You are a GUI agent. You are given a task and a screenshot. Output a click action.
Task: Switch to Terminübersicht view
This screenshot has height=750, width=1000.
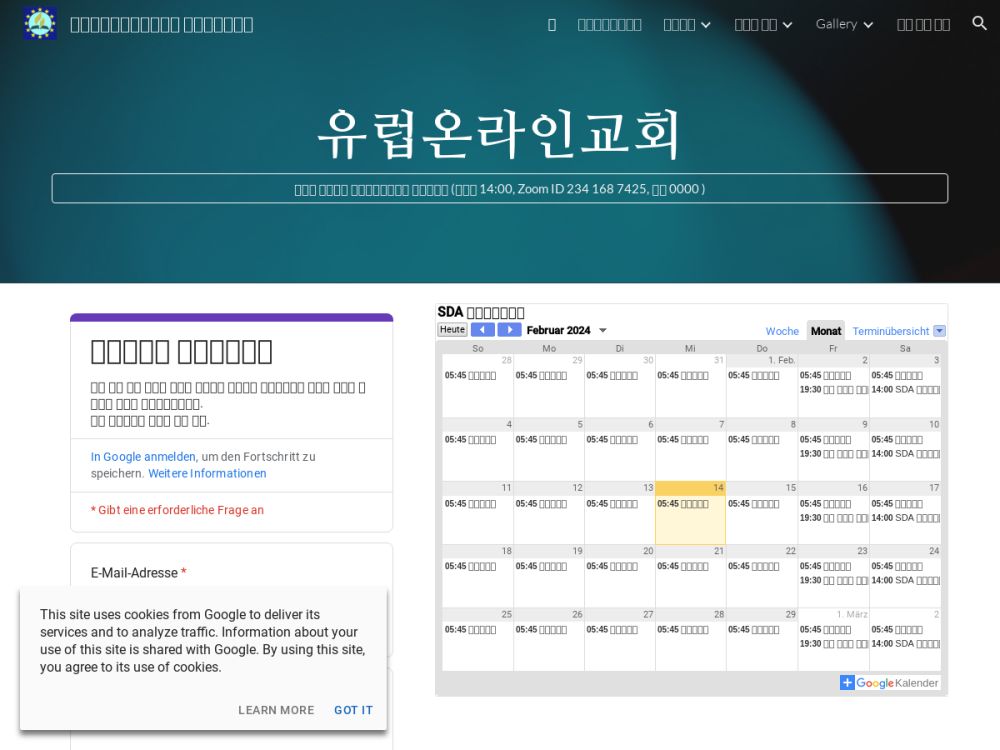(x=890, y=331)
